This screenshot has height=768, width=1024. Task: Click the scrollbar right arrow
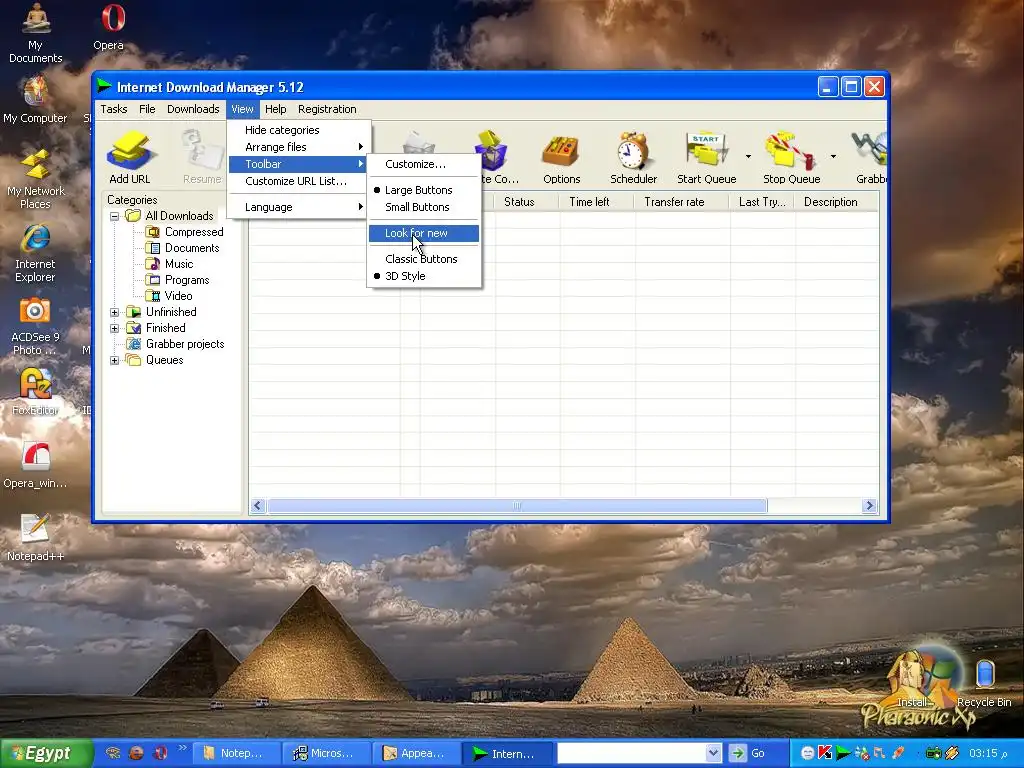(869, 505)
